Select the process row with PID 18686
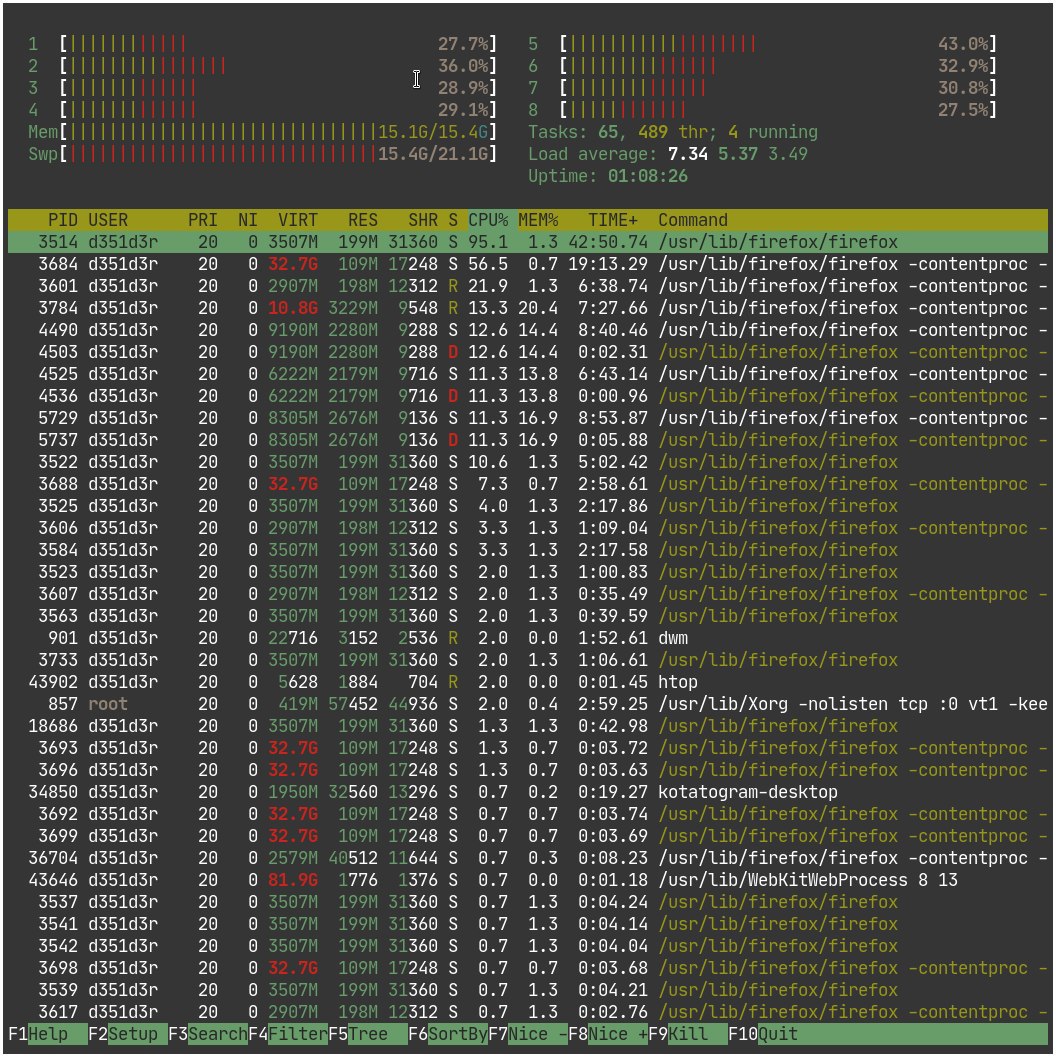 click(x=528, y=726)
